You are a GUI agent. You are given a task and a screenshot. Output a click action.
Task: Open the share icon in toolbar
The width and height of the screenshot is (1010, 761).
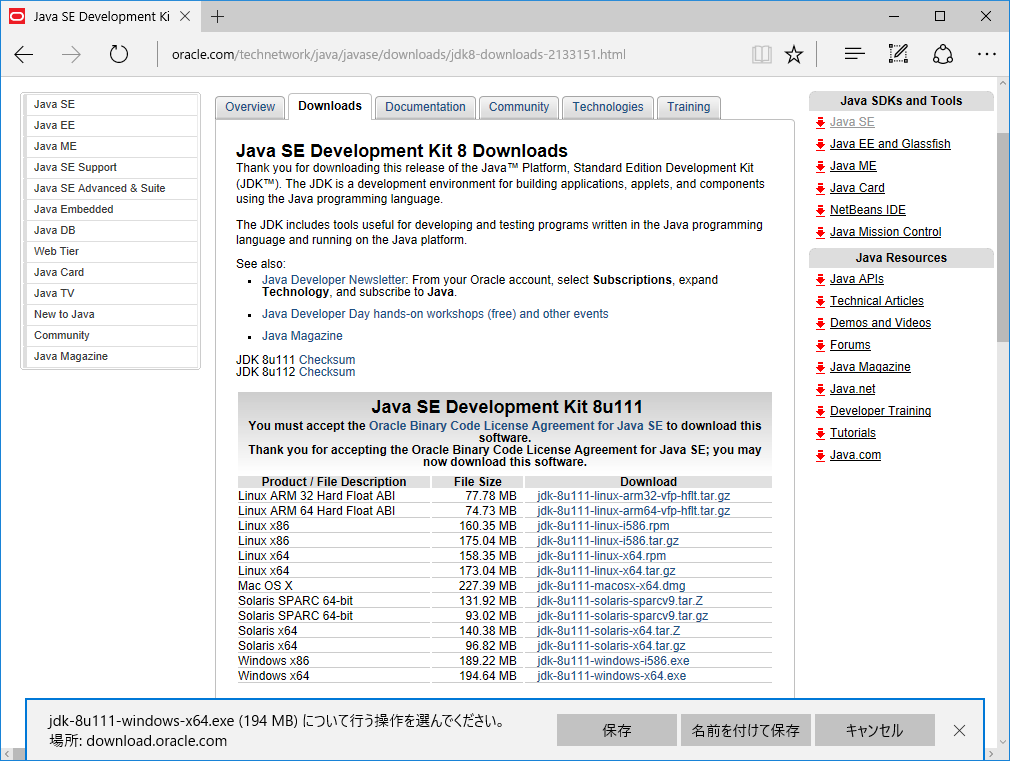942,54
